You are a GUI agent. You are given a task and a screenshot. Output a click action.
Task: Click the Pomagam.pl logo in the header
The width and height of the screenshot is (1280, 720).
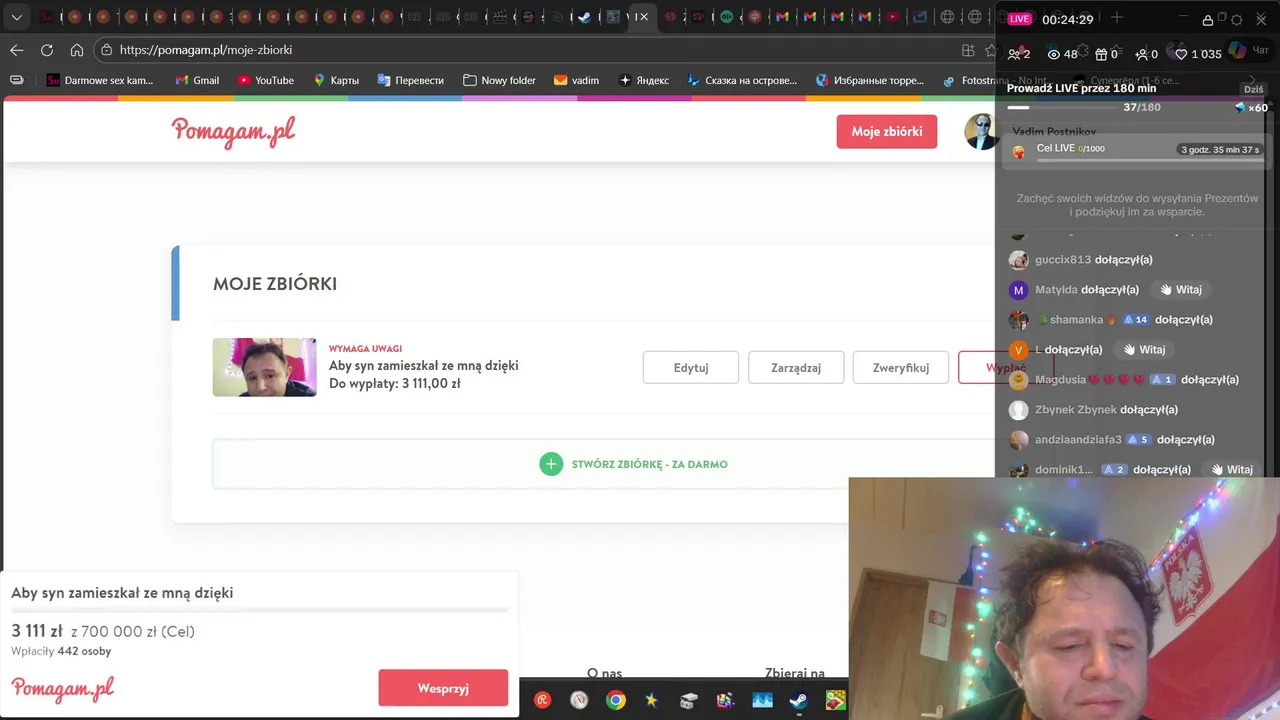pyautogui.click(x=233, y=132)
